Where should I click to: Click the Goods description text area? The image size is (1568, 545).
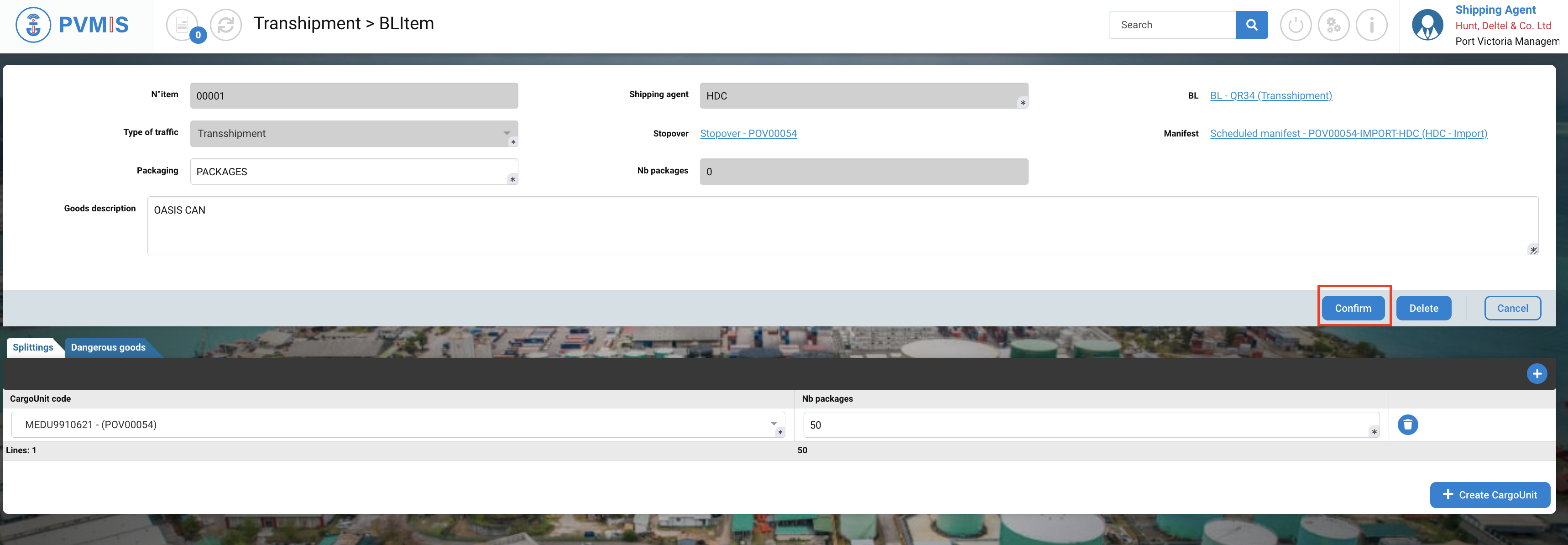842,225
